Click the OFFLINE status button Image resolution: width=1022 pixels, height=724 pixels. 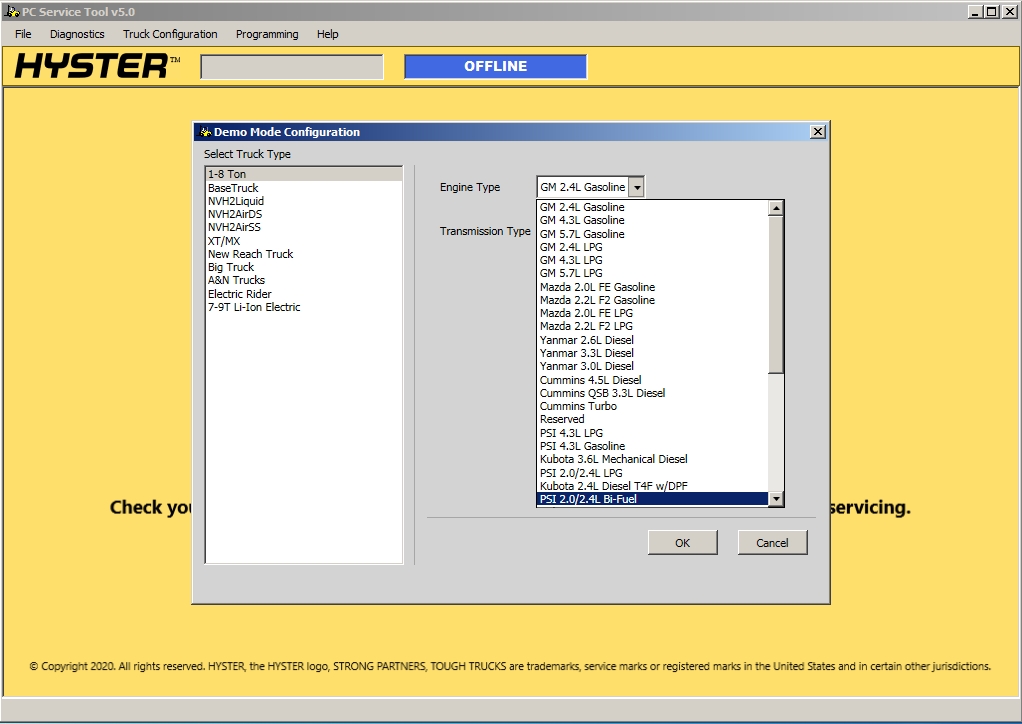tap(494, 65)
